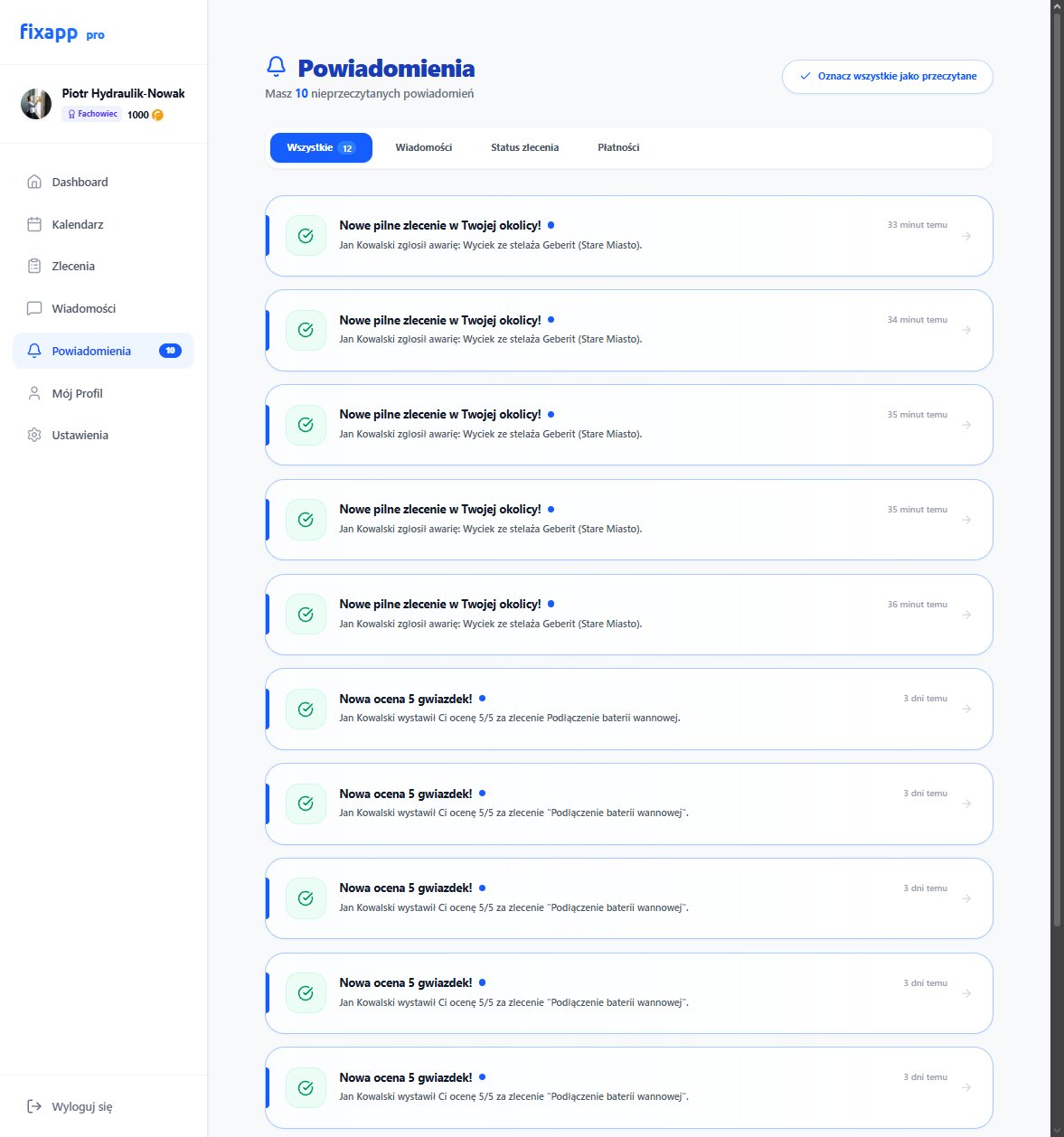Open Piotr Hydraulik-Nowak's avatar photo
The height and width of the screenshot is (1137, 1064).
(x=36, y=104)
